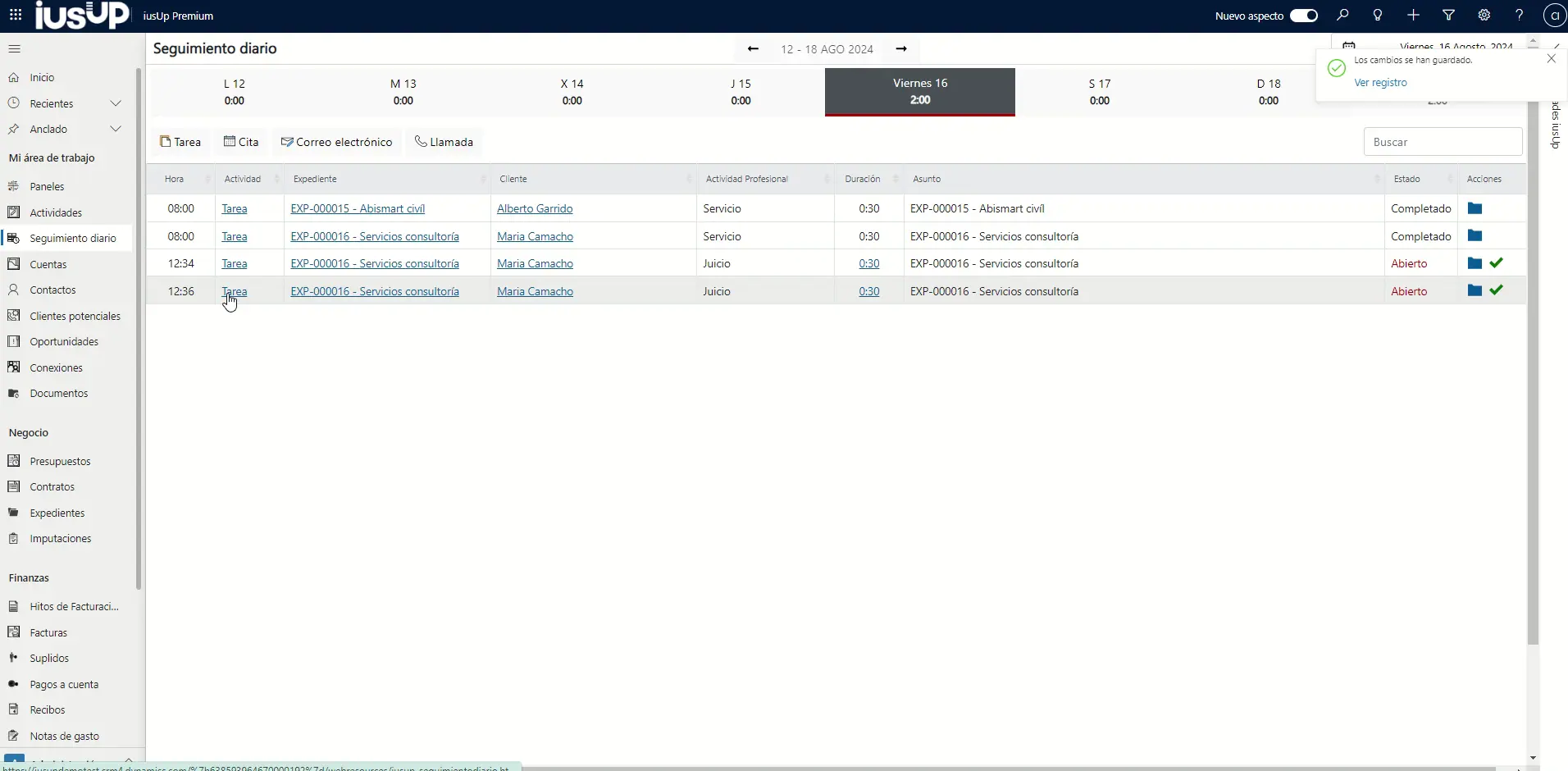This screenshot has width=1568, height=771.
Task: Open the settings gear icon
Action: click(x=1484, y=16)
